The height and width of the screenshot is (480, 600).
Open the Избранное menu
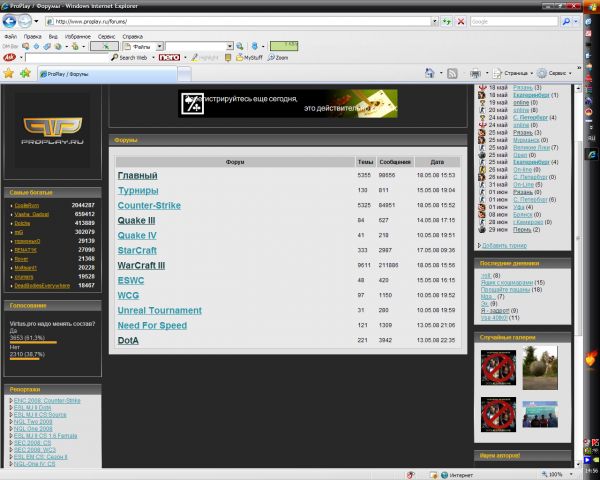[x=78, y=37]
